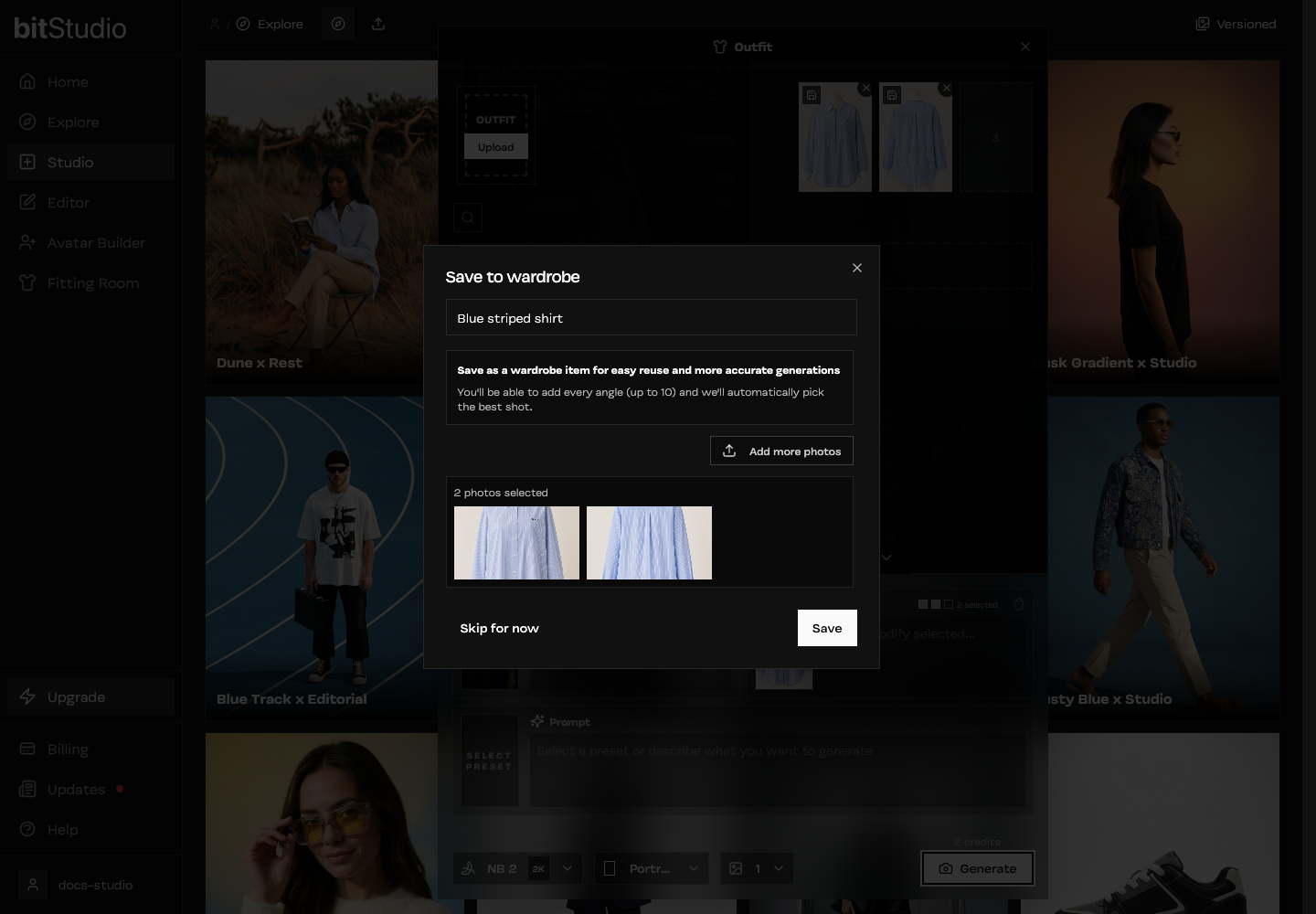Click the Select Preset tile
Image resolution: width=1316 pixels, height=914 pixels.
(489, 760)
